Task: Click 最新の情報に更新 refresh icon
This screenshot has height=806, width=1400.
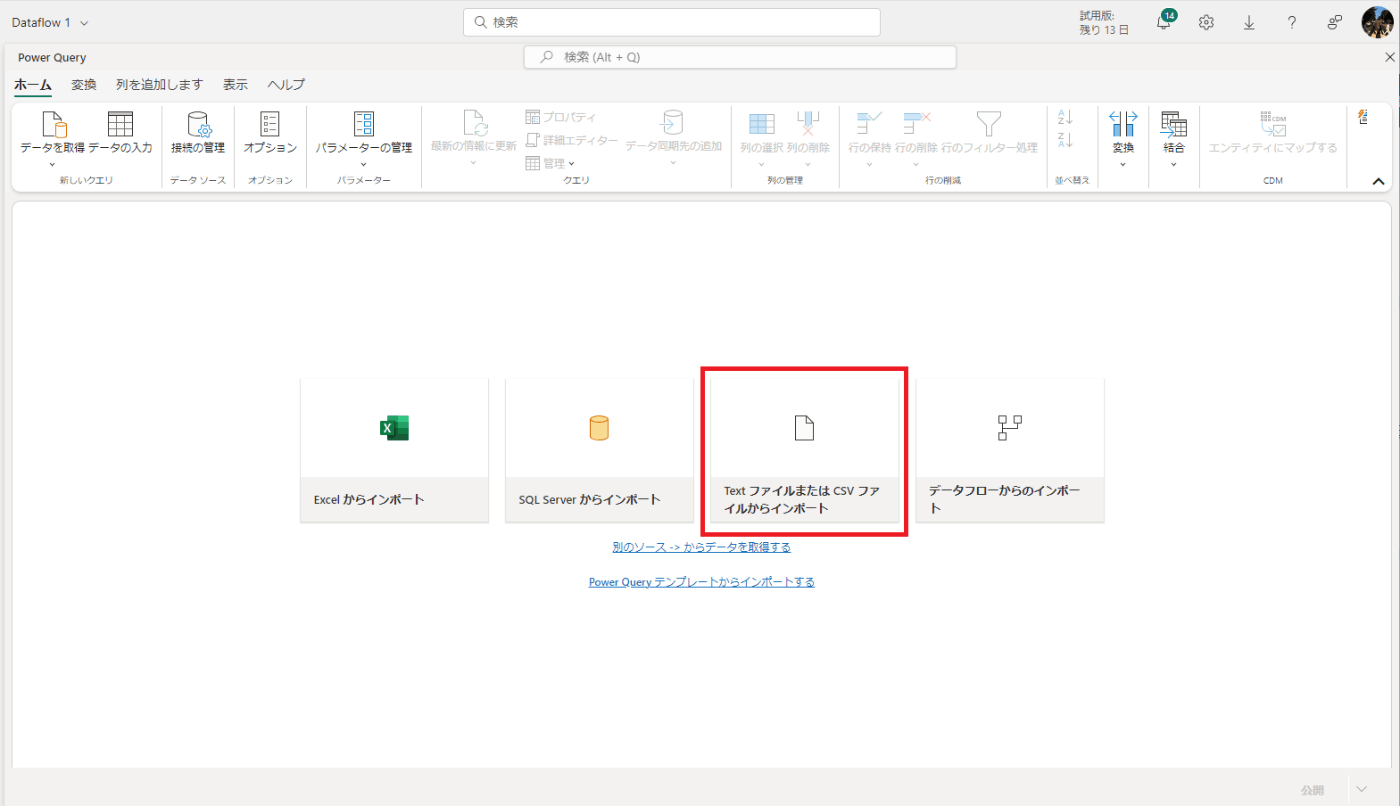Action: (x=474, y=124)
